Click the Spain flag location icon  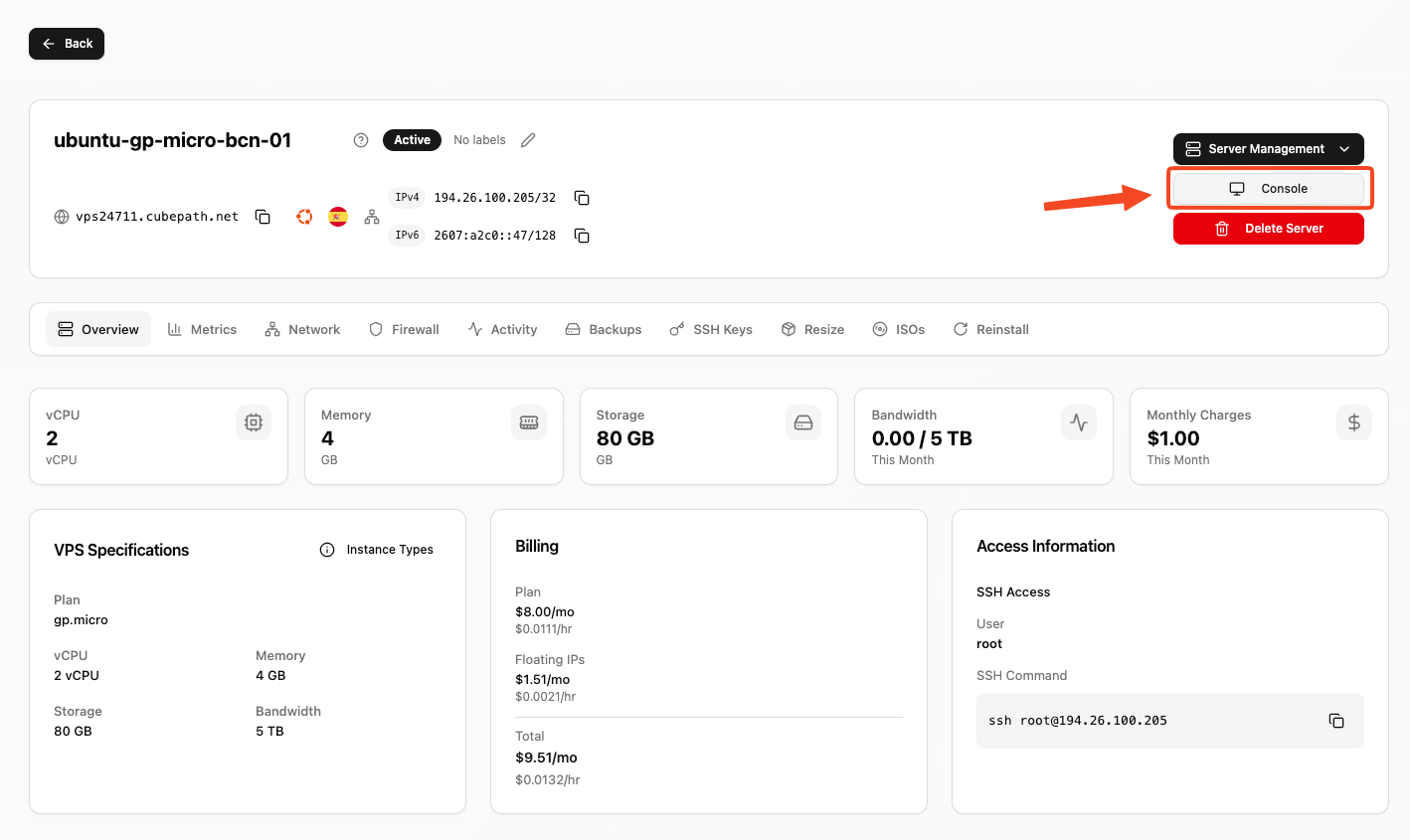pos(337,216)
